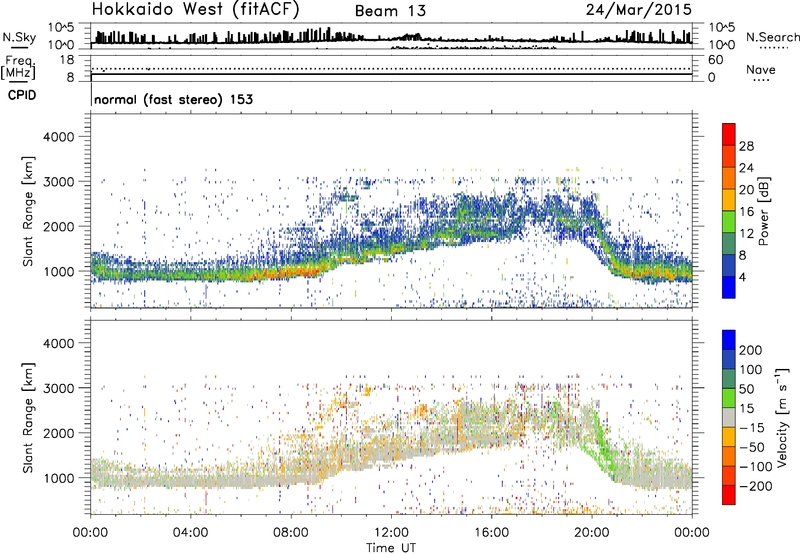
Task: Click the 'Freq. [MHz]' axis label
Action: pyautogui.click(x=19, y=67)
